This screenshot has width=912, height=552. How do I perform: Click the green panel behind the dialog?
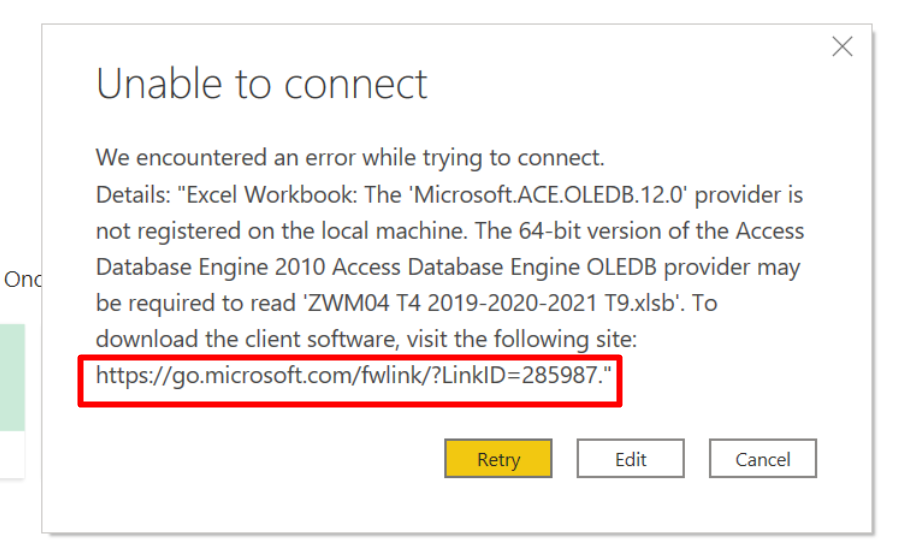pyautogui.click(x=12, y=377)
